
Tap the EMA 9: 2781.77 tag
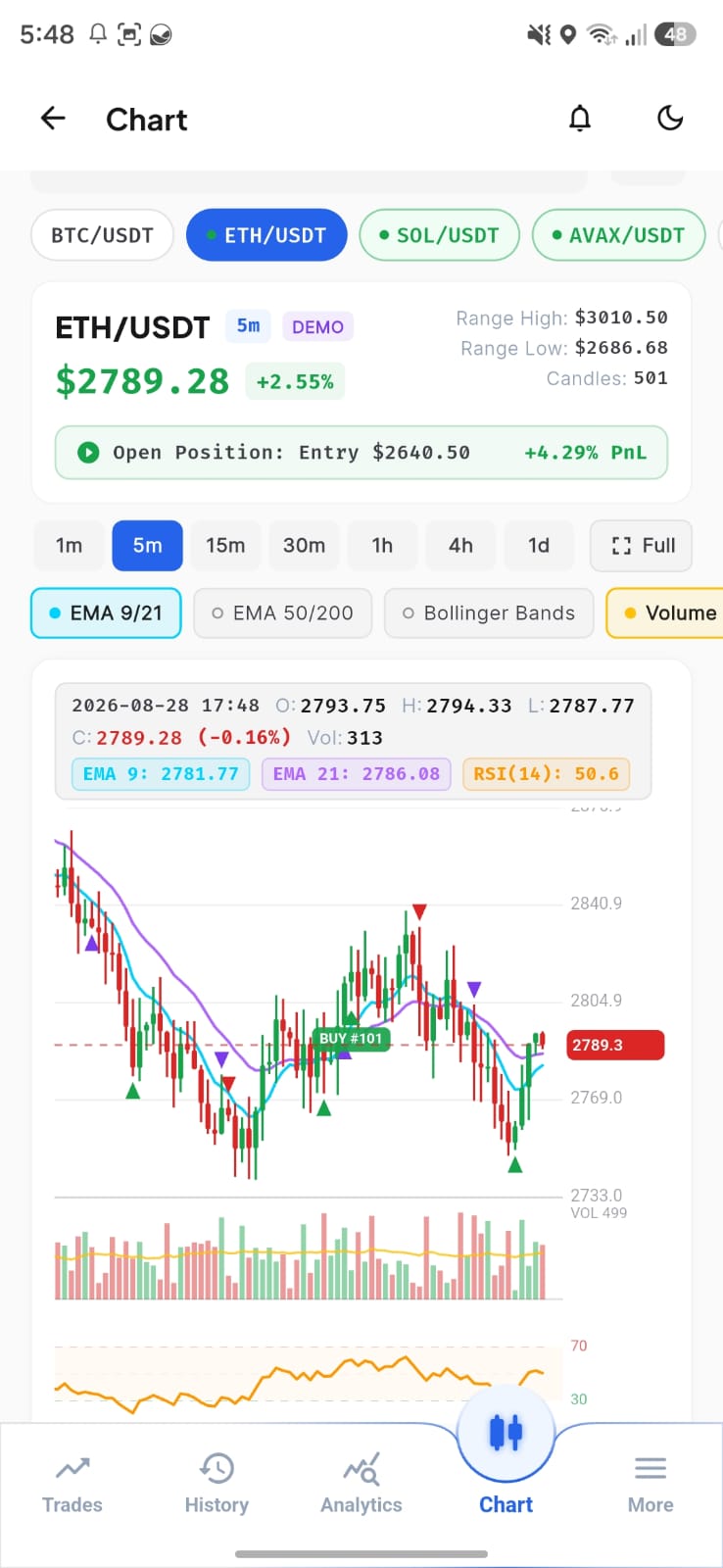(161, 774)
